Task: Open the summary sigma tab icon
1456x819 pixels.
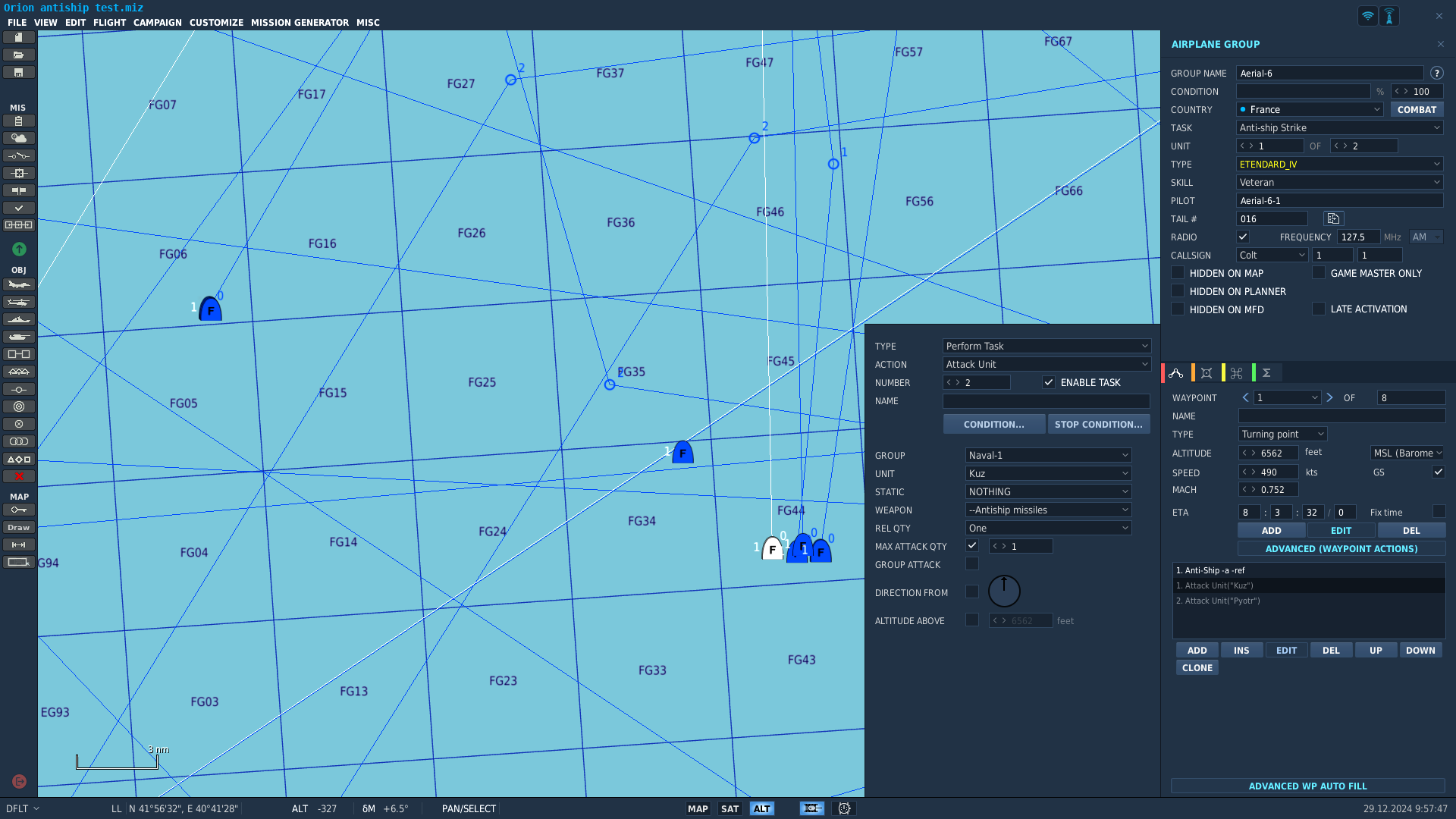Action: [x=1266, y=372]
